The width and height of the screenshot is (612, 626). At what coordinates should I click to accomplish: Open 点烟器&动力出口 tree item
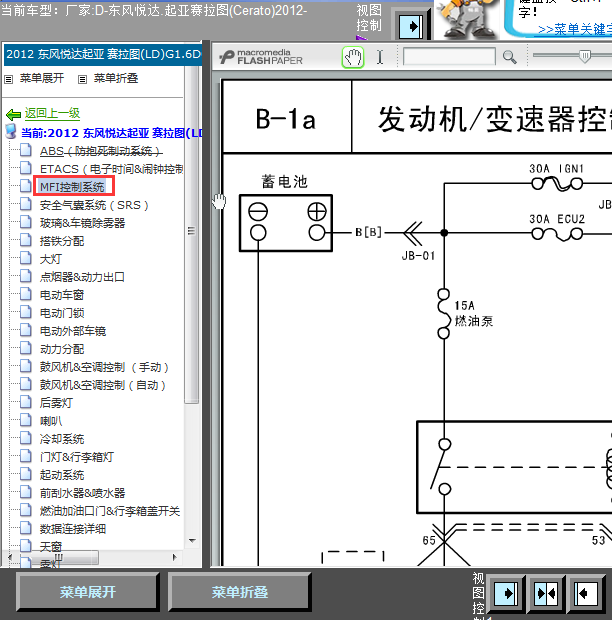pyautogui.click(x=82, y=277)
